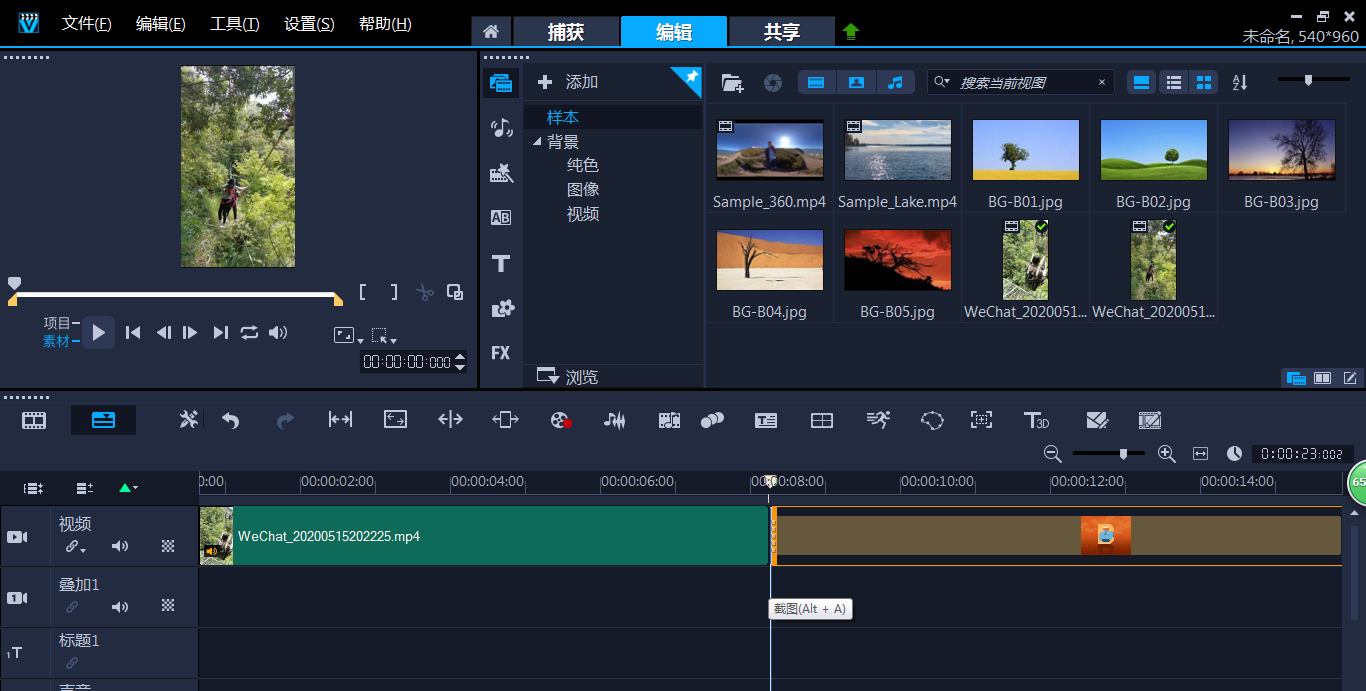Click the Record/Capture option reel icon
Screen dimensions: 1366x691
click(x=560, y=421)
